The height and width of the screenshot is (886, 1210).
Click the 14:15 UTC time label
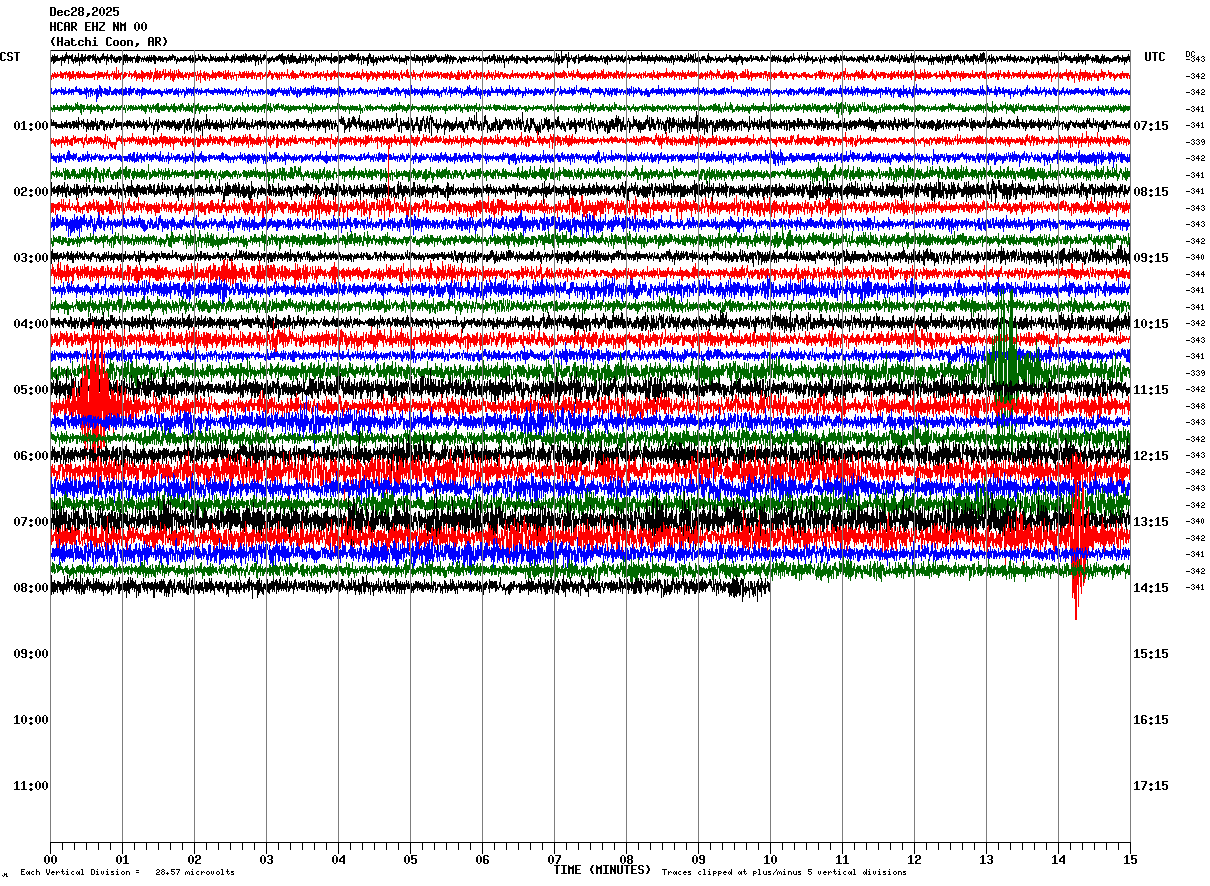pos(1152,588)
